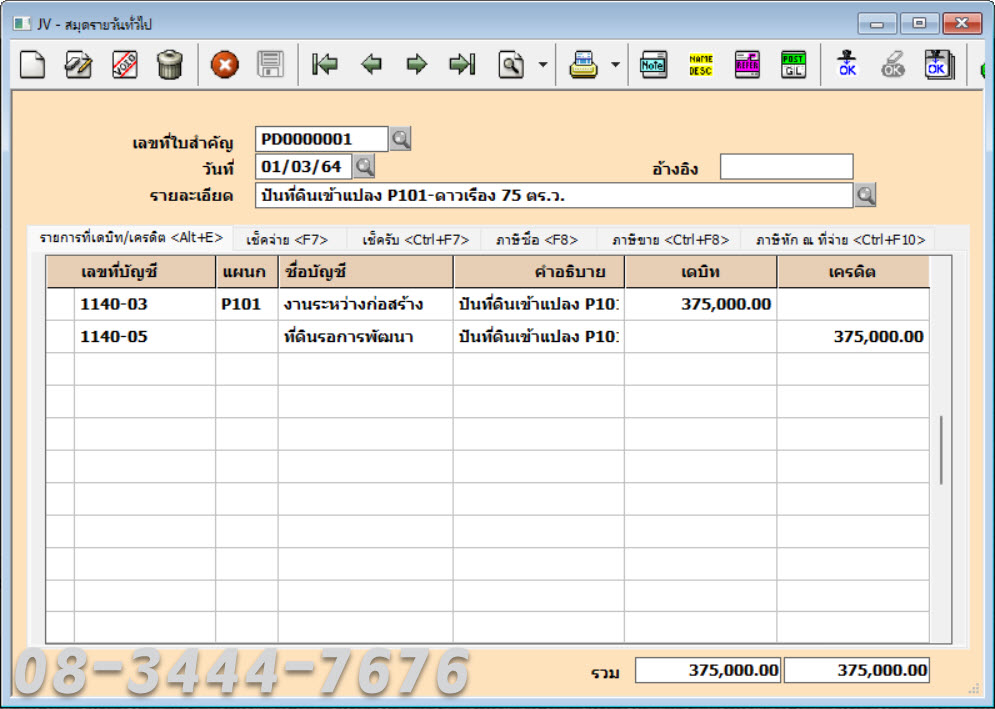The width and height of the screenshot is (995, 709).
Task: Click the empty อ้างอิง reference field
Action: point(786,167)
